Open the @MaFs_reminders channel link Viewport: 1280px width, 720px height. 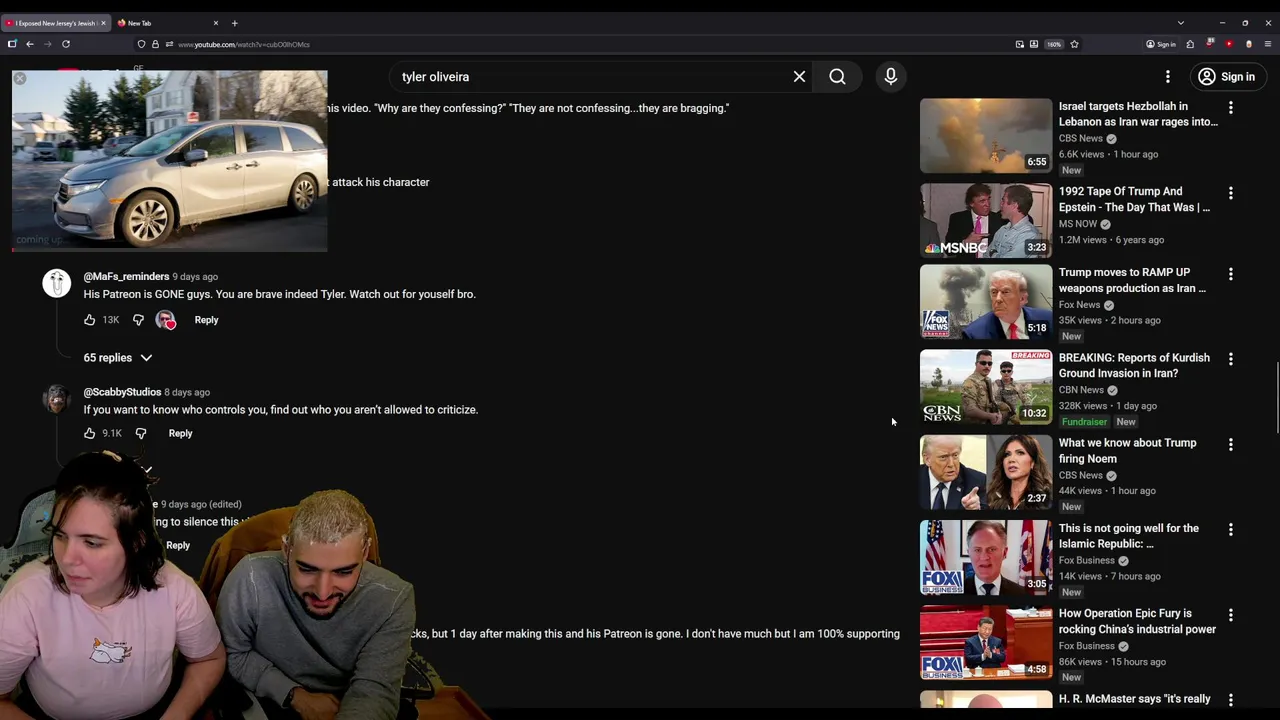(126, 276)
